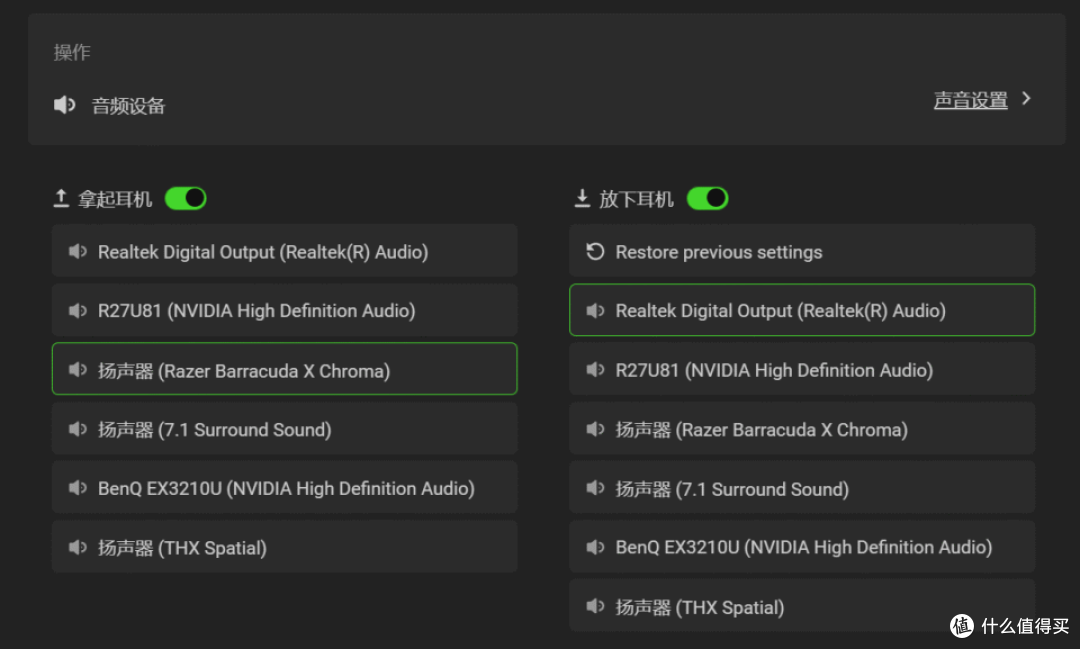
Task: Click the 操作 section heading
Action: point(72,52)
